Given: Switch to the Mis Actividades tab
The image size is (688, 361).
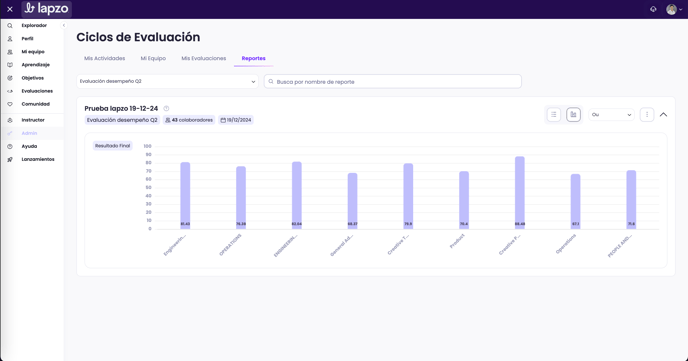Looking at the screenshot, I should click(104, 58).
